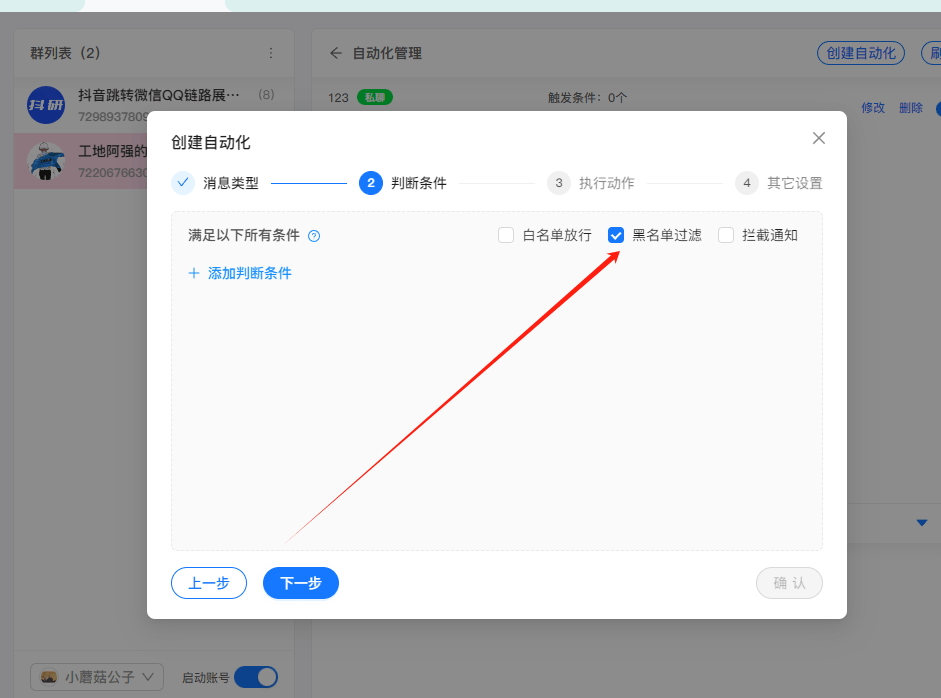The image size is (941, 698).
Task: Turn off the 启动账号 toggle
Action: pyautogui.click(x=256, y=677)
